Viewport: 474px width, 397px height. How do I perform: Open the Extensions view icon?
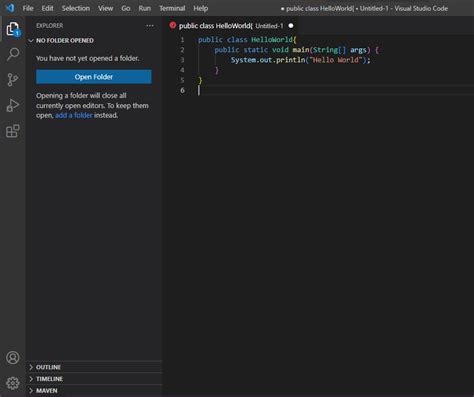13,131
